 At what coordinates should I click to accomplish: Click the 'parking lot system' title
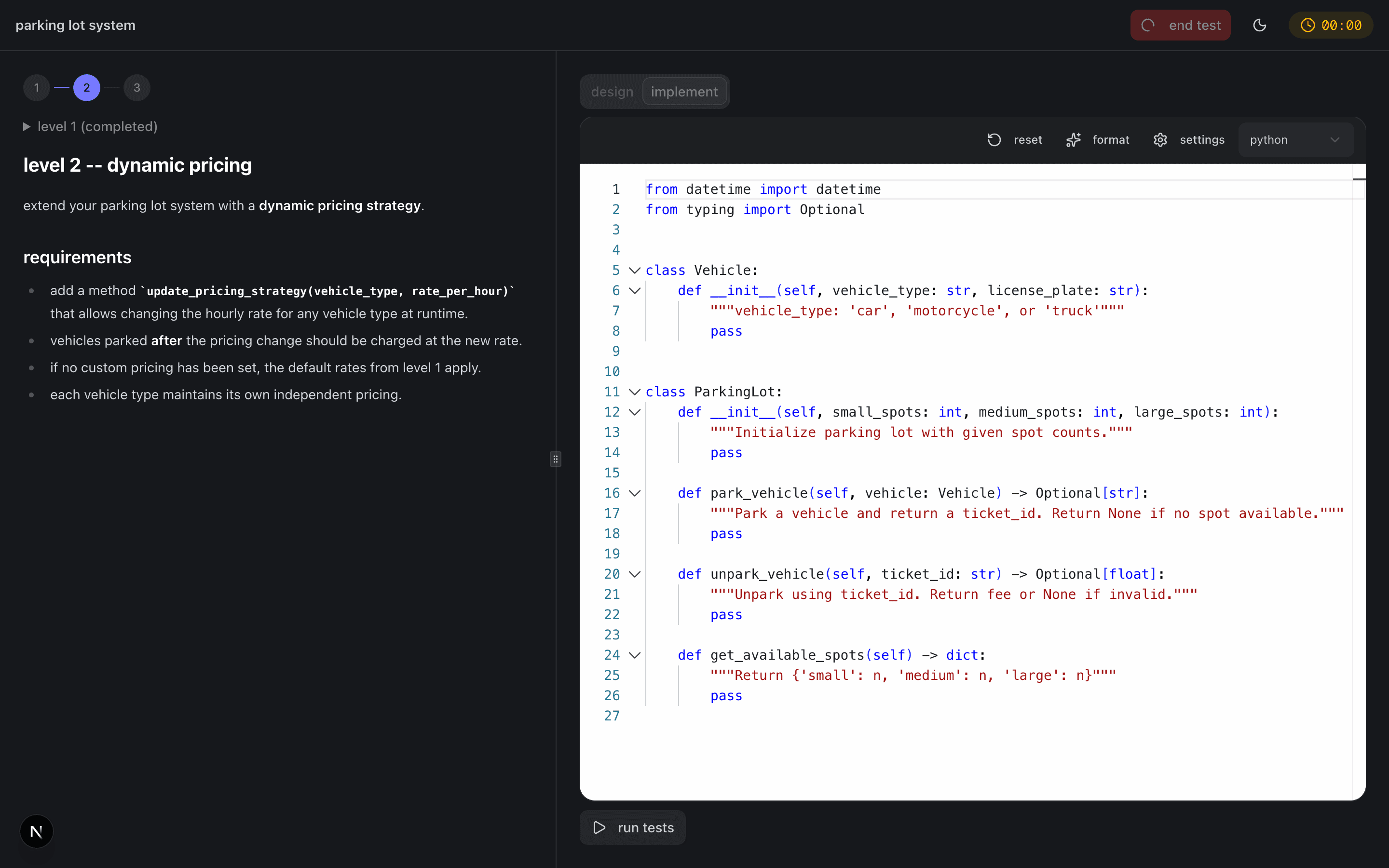coord(76,25)
